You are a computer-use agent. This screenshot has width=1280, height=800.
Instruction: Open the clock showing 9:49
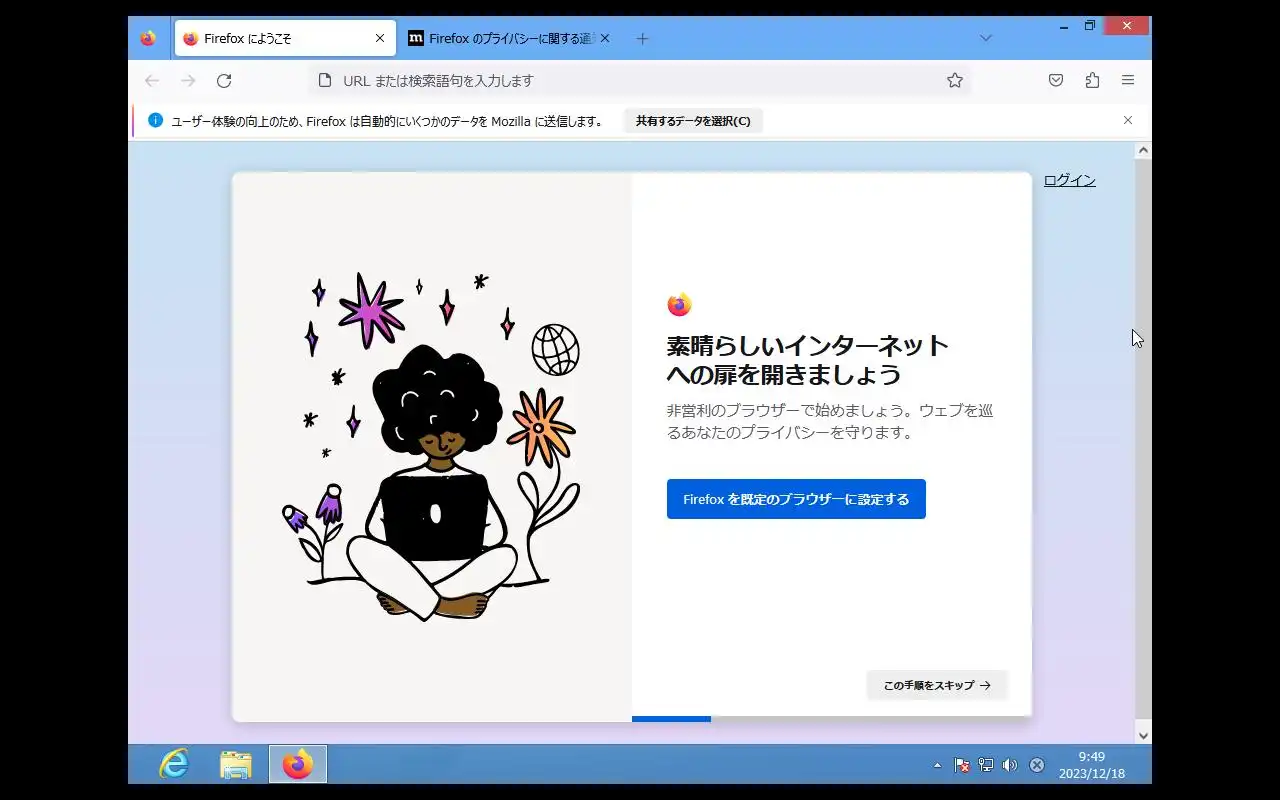1092,765
